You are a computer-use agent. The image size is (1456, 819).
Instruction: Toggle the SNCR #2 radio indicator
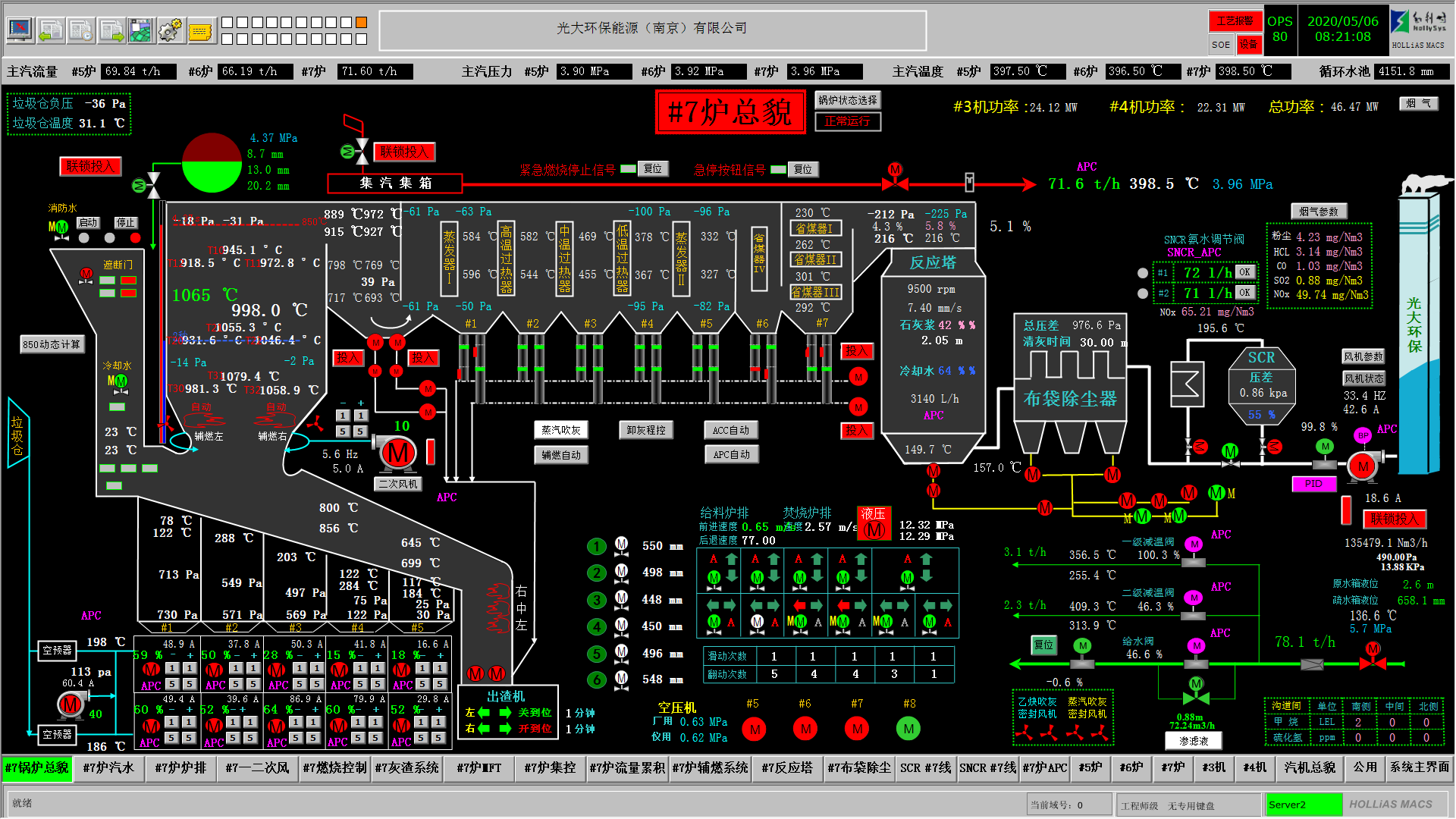click(1143, 293)
